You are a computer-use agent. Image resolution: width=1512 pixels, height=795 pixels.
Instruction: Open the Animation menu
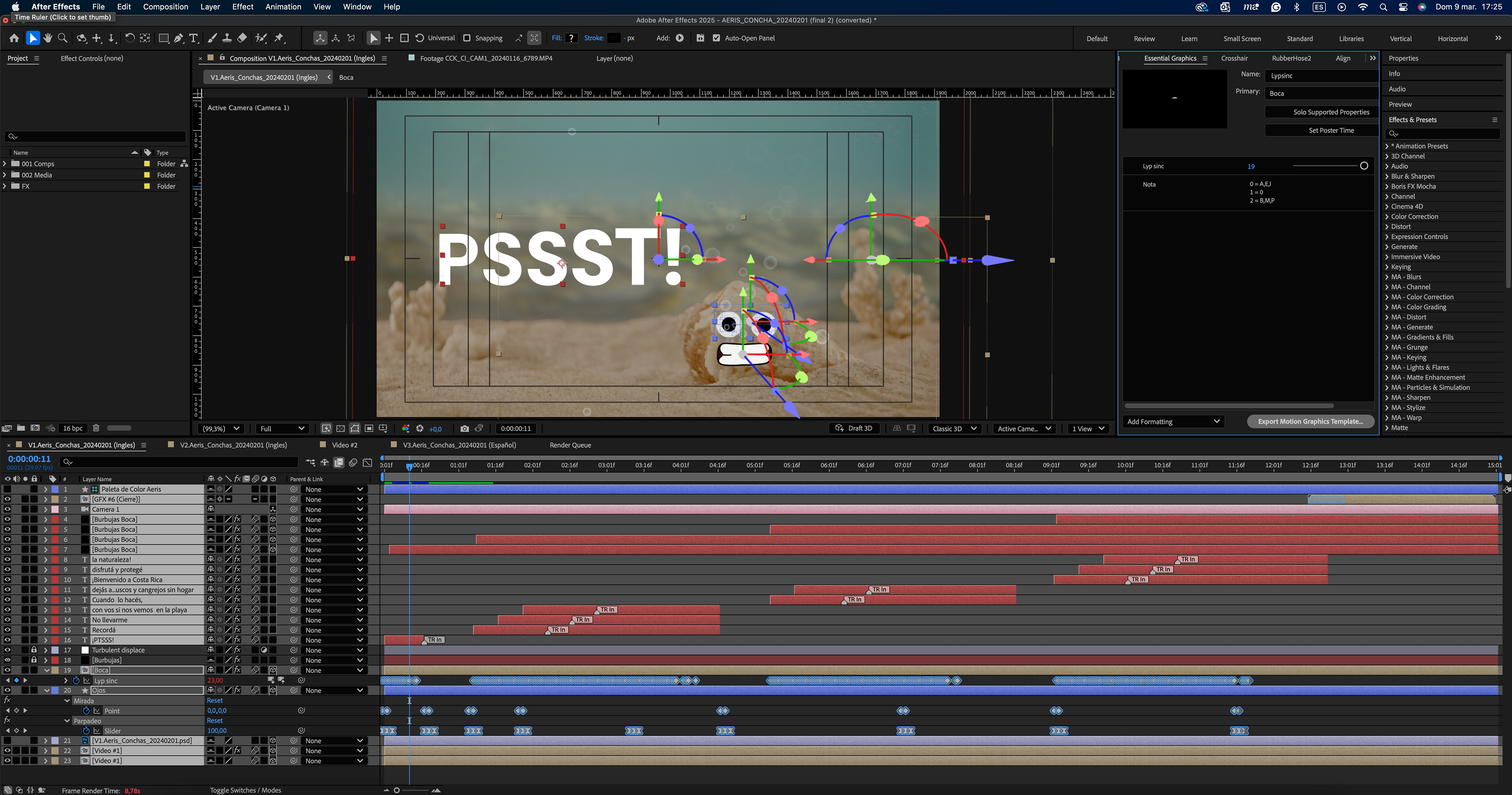[283, 7]
